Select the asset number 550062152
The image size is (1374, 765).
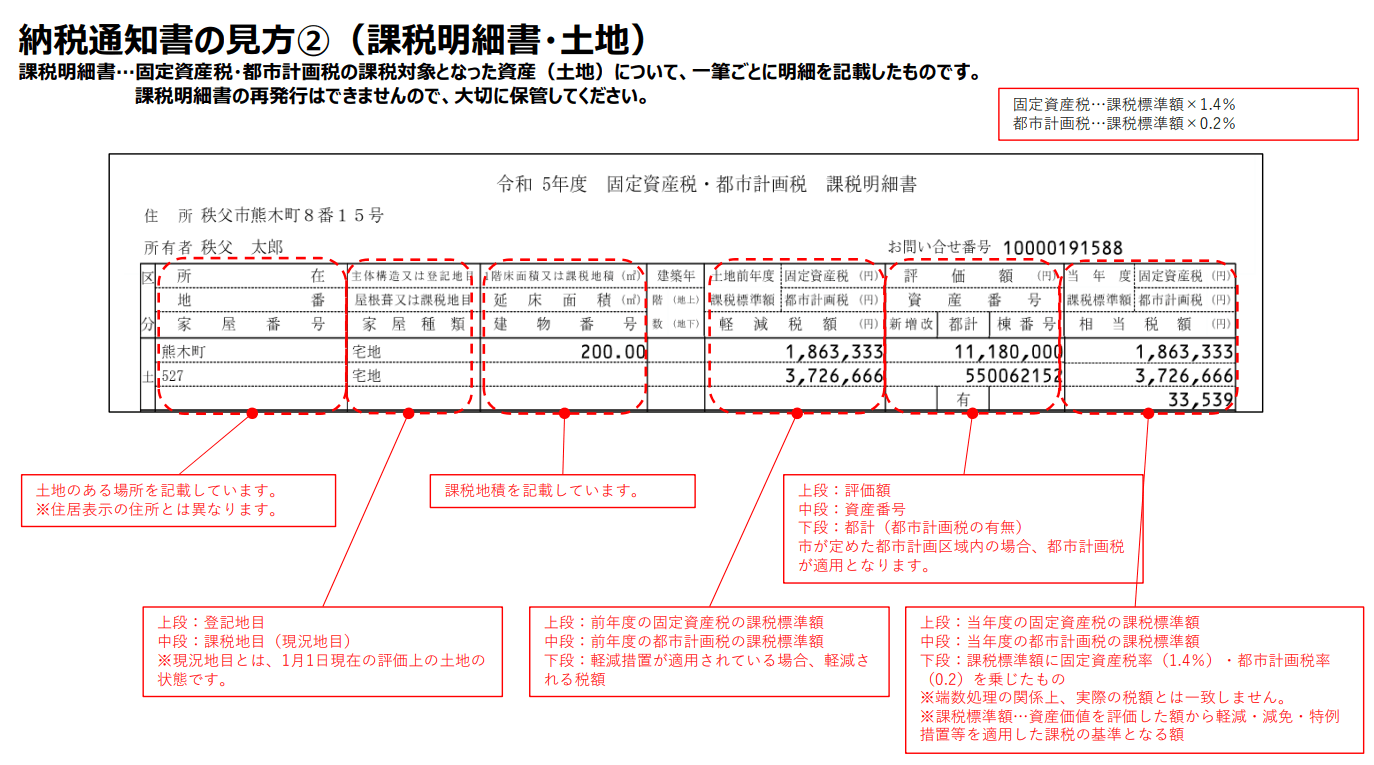click(1013, 376)
